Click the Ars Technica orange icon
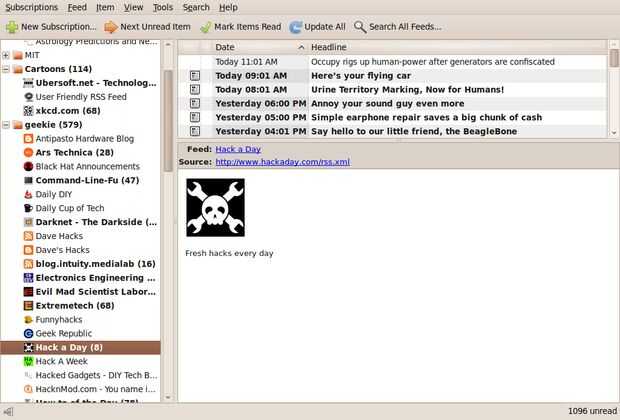The image size is (620, 420). coord(28,153)
